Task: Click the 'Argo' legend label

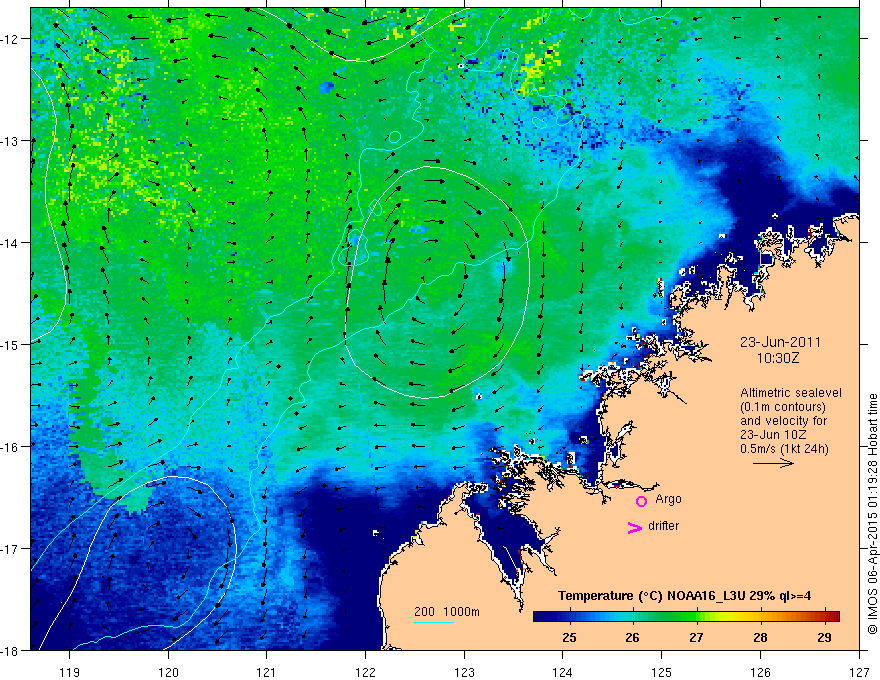Action: (668, 499)
